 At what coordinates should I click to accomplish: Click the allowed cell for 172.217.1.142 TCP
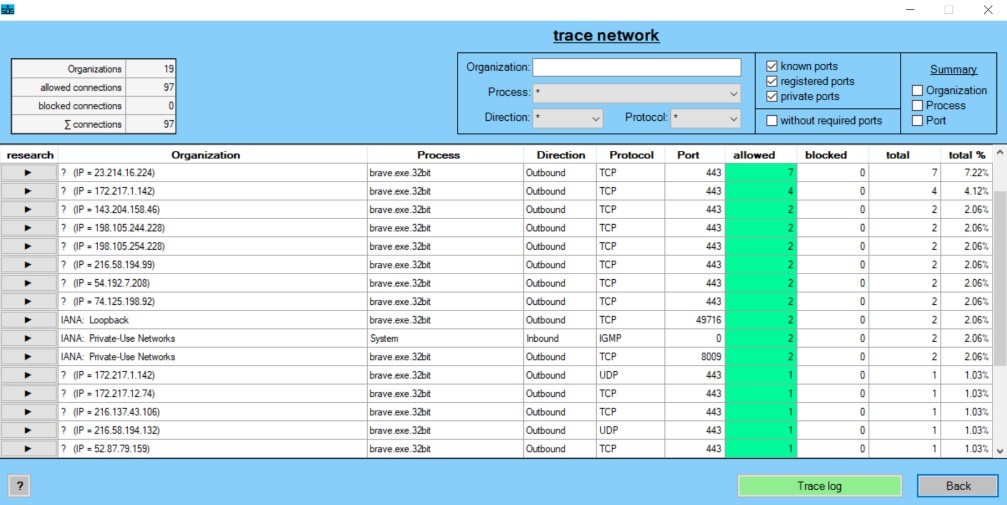[761, 191]
